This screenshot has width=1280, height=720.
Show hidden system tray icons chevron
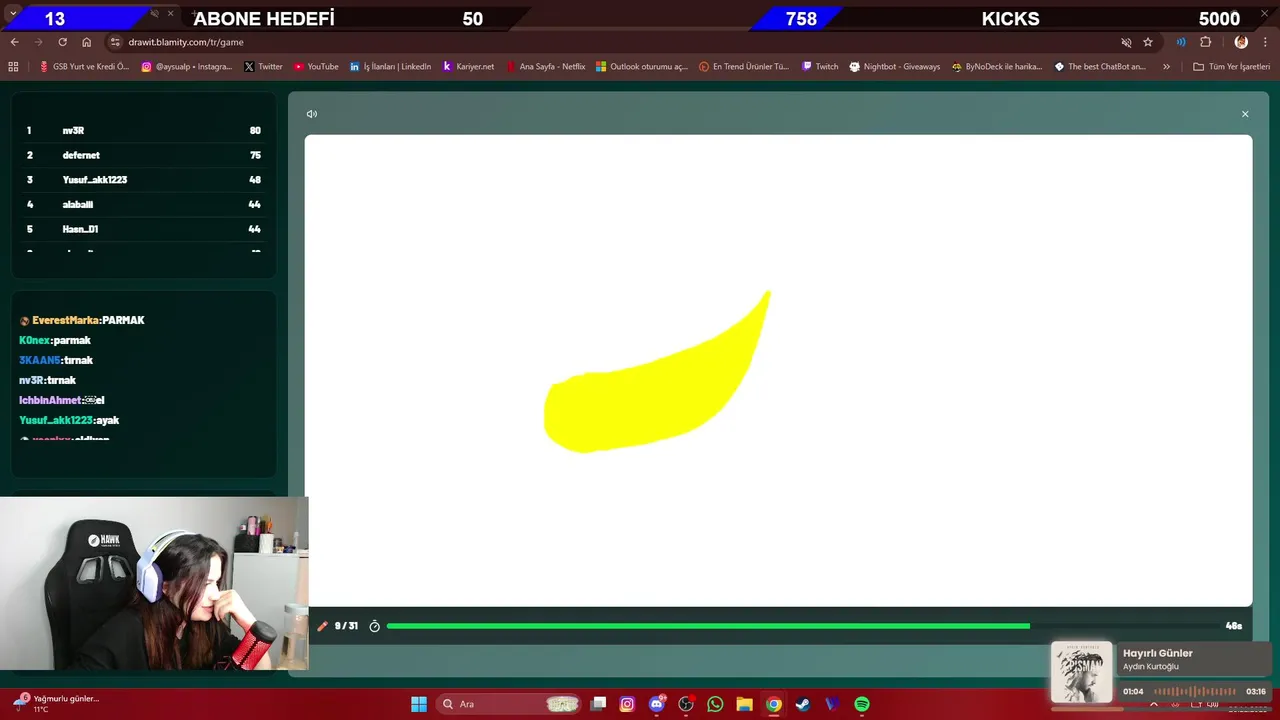1153,704
